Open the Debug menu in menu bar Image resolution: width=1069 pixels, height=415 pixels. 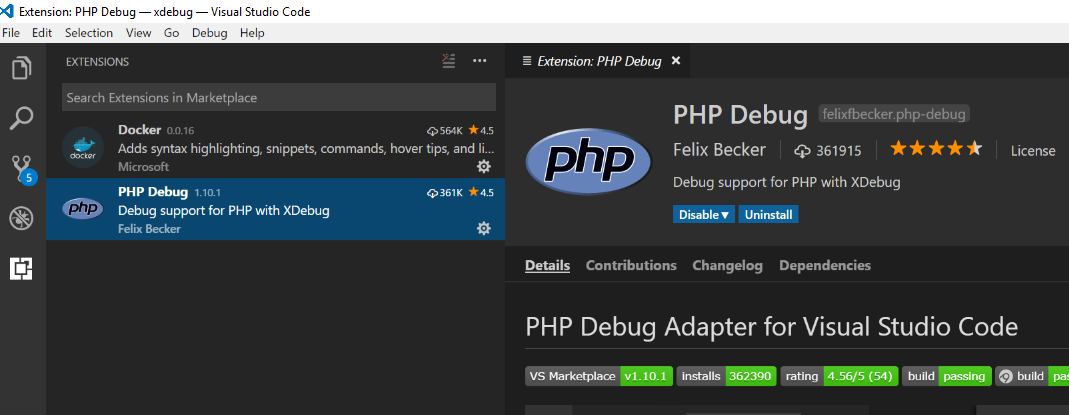209,33
